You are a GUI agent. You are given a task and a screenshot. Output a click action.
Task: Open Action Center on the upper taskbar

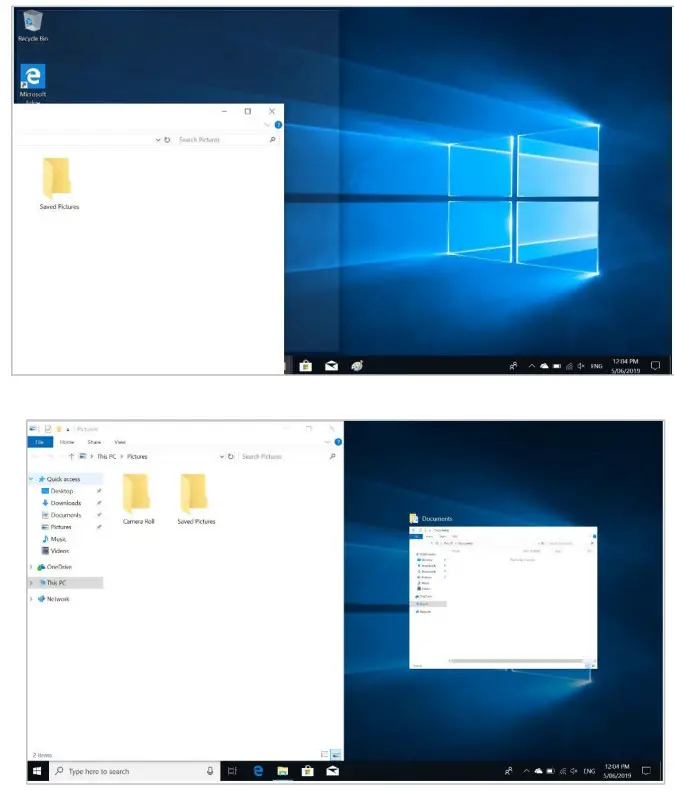tap(655, 366)
